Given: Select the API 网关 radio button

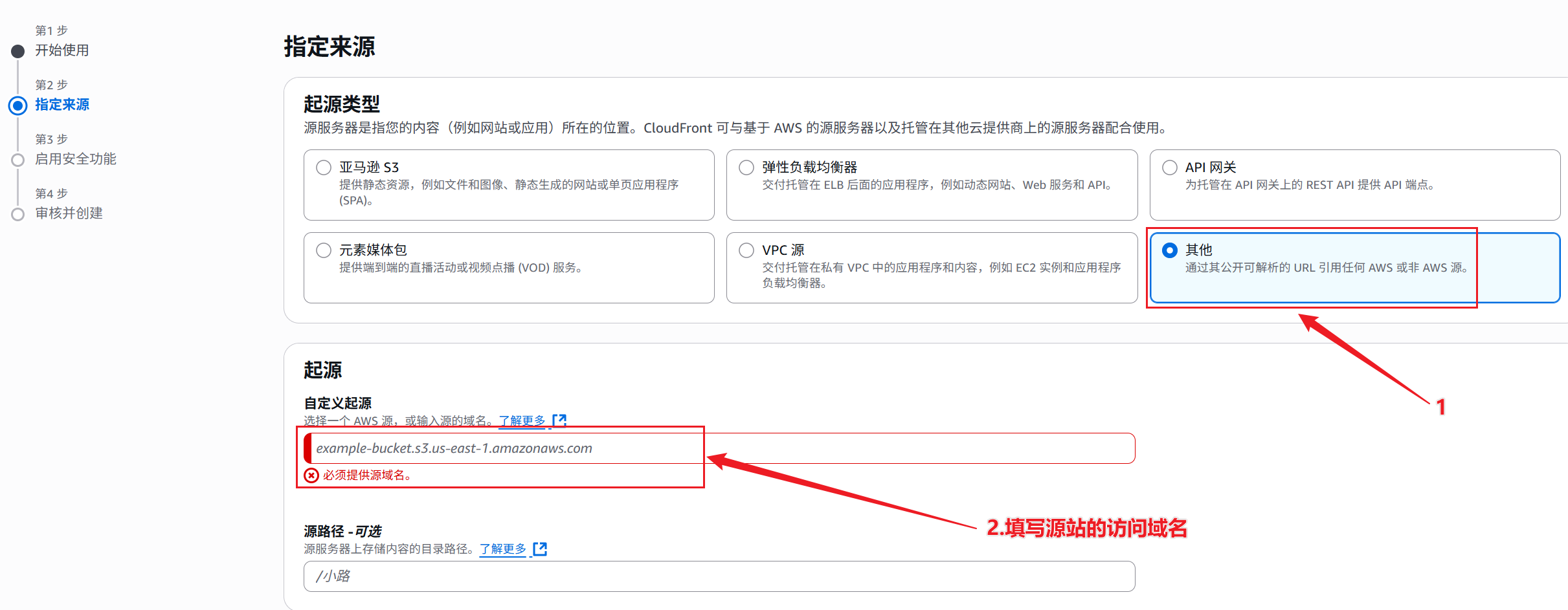Looking at the screenshot, I should pos(1169,168).
